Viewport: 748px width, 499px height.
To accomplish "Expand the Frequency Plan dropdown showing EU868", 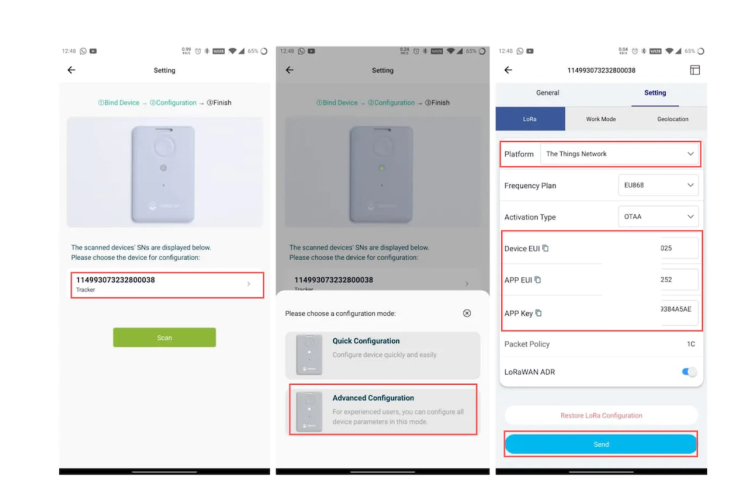I will click(x=658, y=185).
